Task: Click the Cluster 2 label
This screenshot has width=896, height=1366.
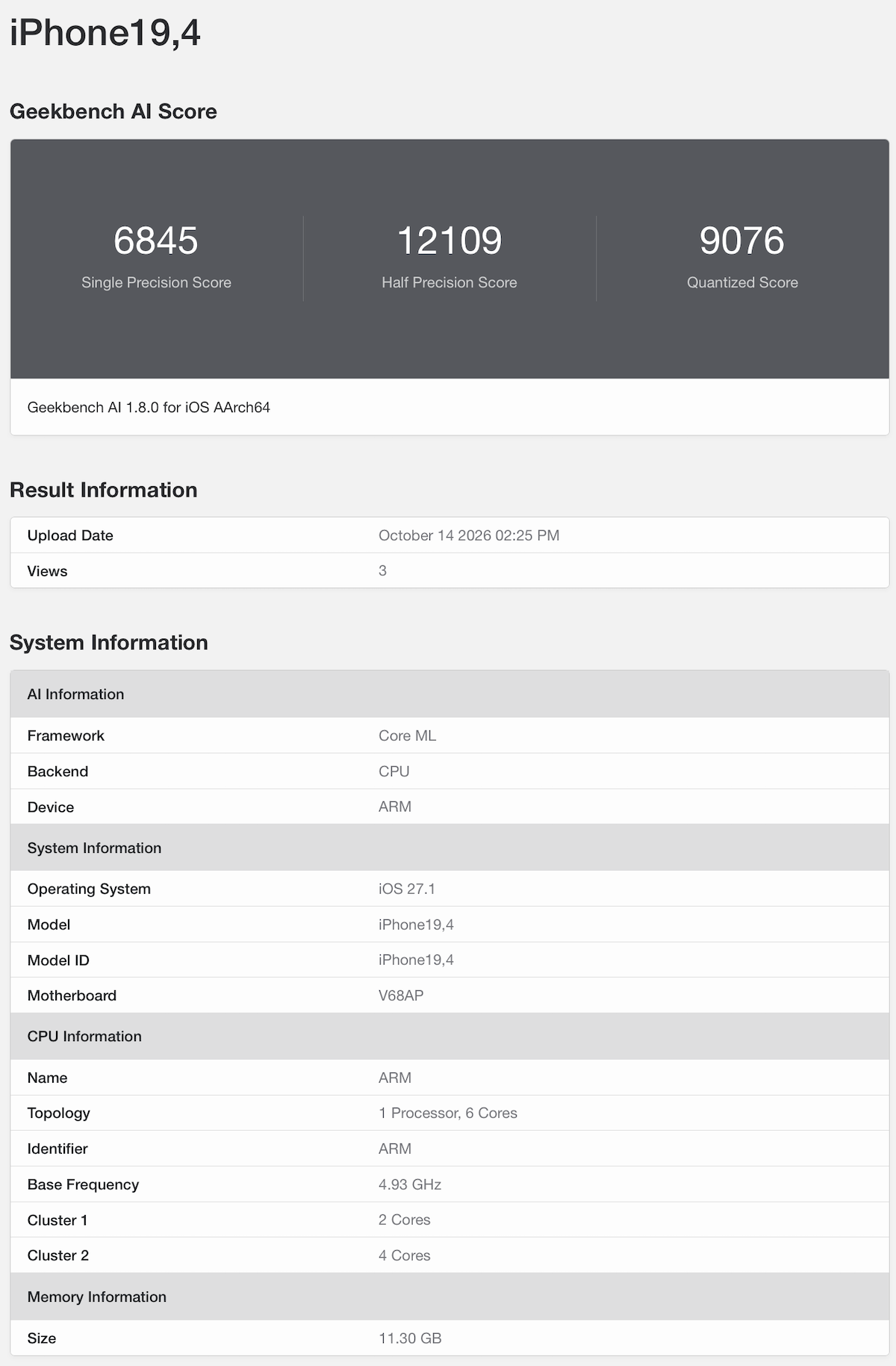Action: pos(58,1255)
